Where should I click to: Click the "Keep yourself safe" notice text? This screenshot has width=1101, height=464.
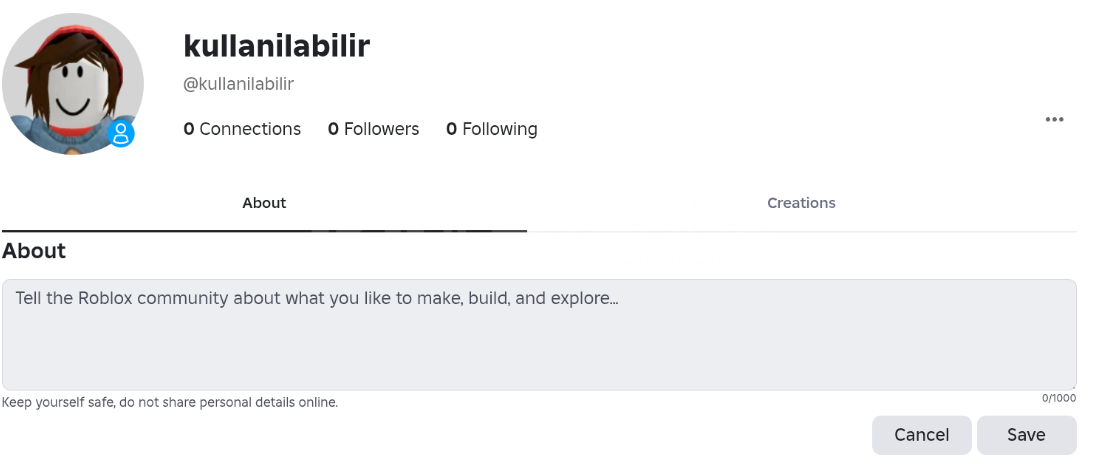170,403
